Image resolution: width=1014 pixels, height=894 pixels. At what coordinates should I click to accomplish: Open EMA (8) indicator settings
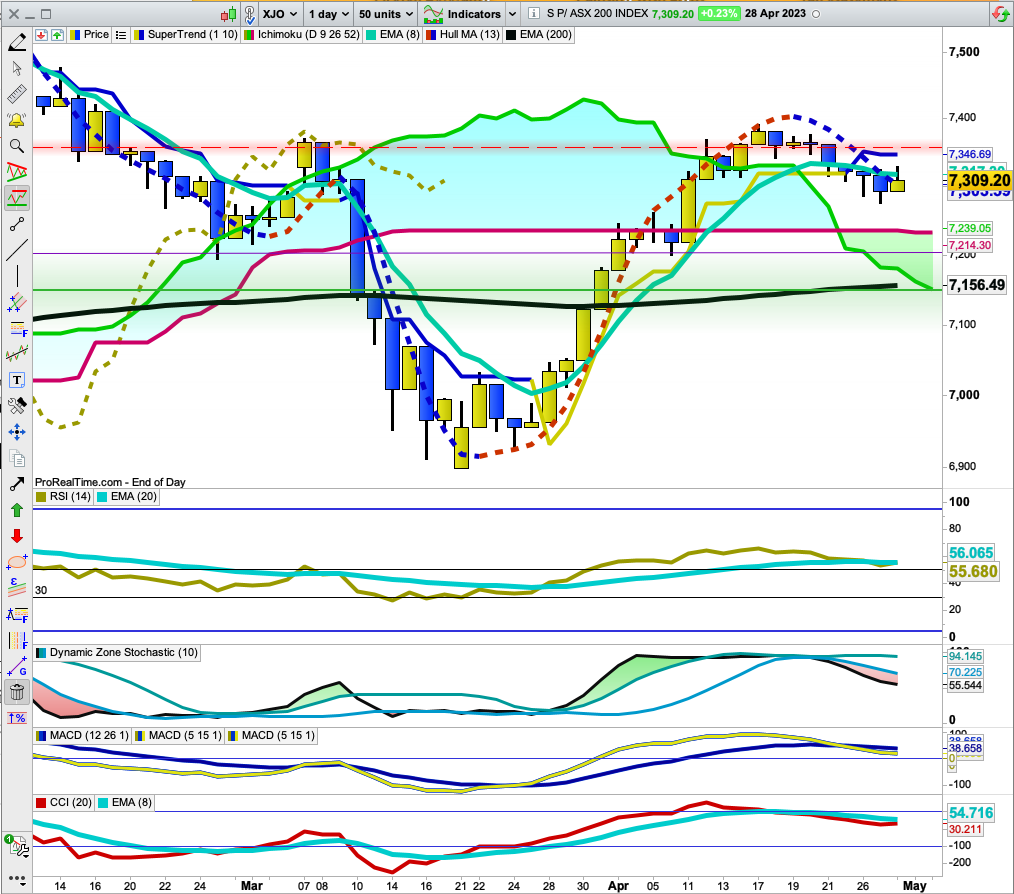(393, 35)
